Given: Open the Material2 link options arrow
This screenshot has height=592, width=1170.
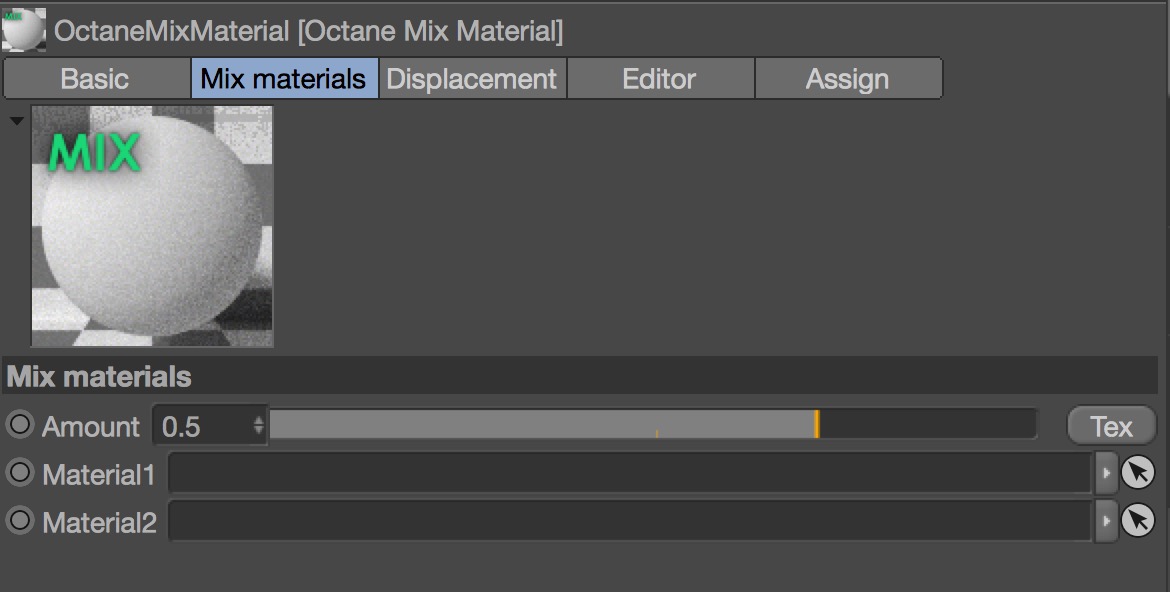Looking at the screenshot, I should pos(1105,520).
